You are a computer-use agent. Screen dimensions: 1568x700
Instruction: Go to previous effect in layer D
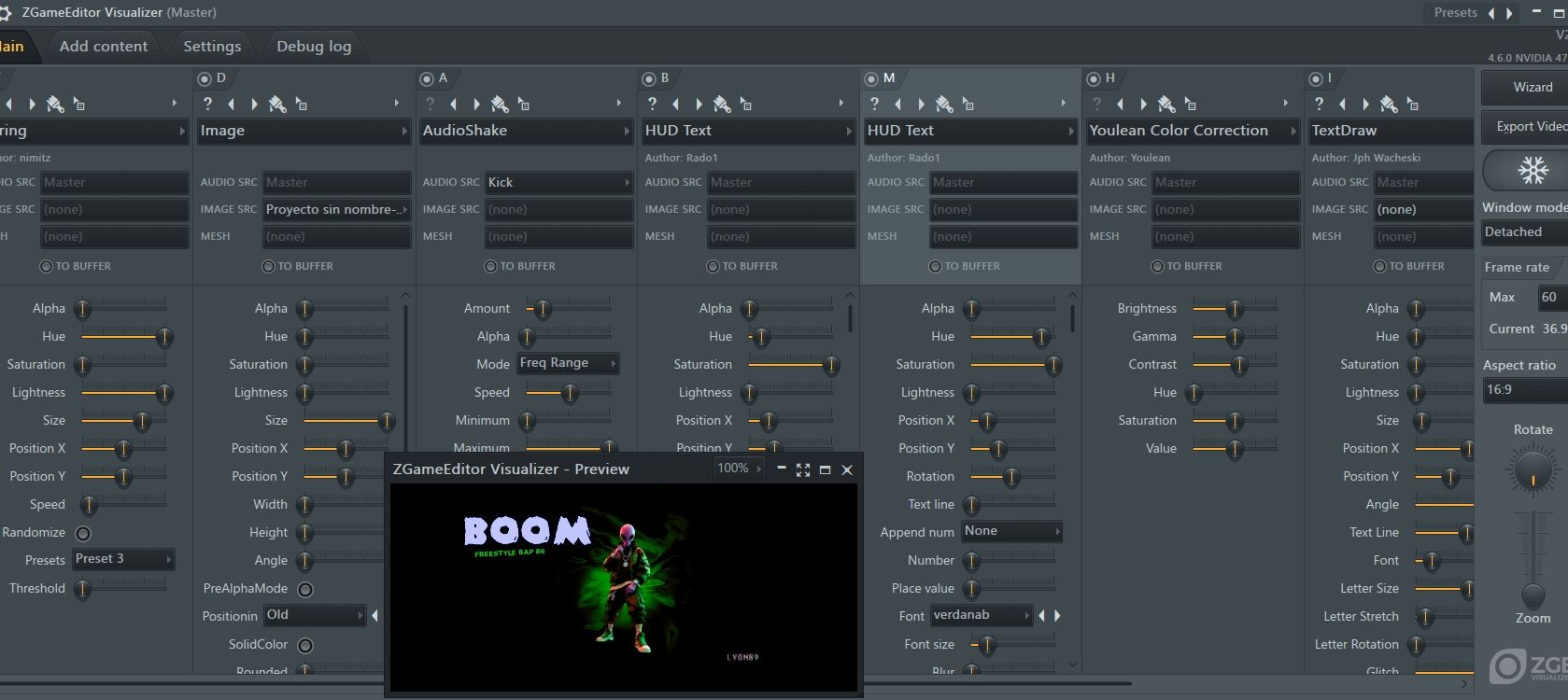231,104
